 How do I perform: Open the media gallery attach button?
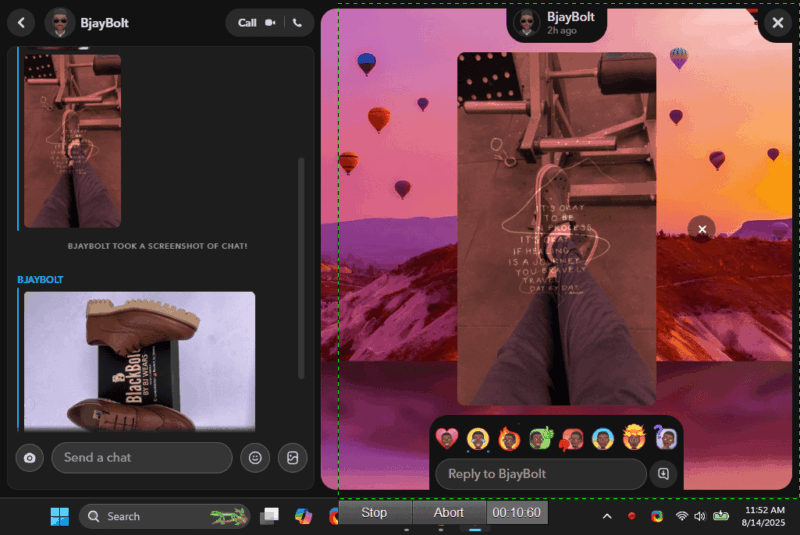coord(292,457)
